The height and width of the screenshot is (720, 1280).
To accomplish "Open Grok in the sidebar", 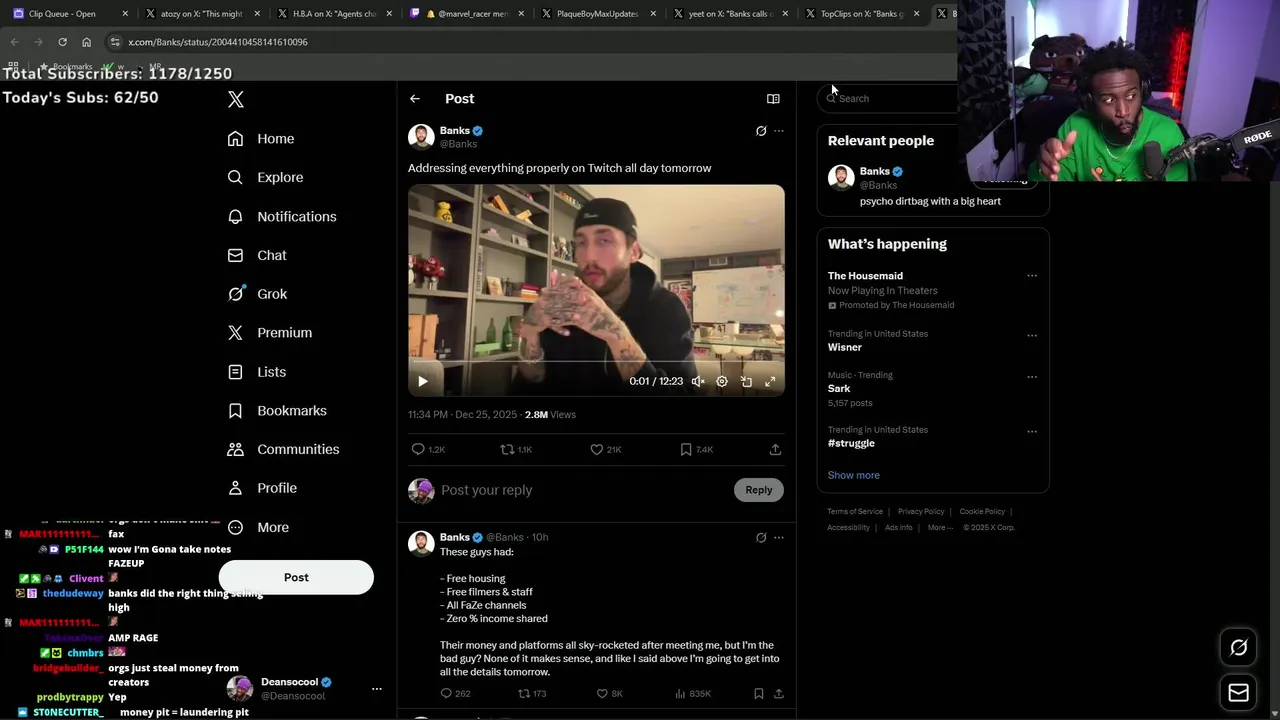I will pyautogui.click(x=257, y=294).
